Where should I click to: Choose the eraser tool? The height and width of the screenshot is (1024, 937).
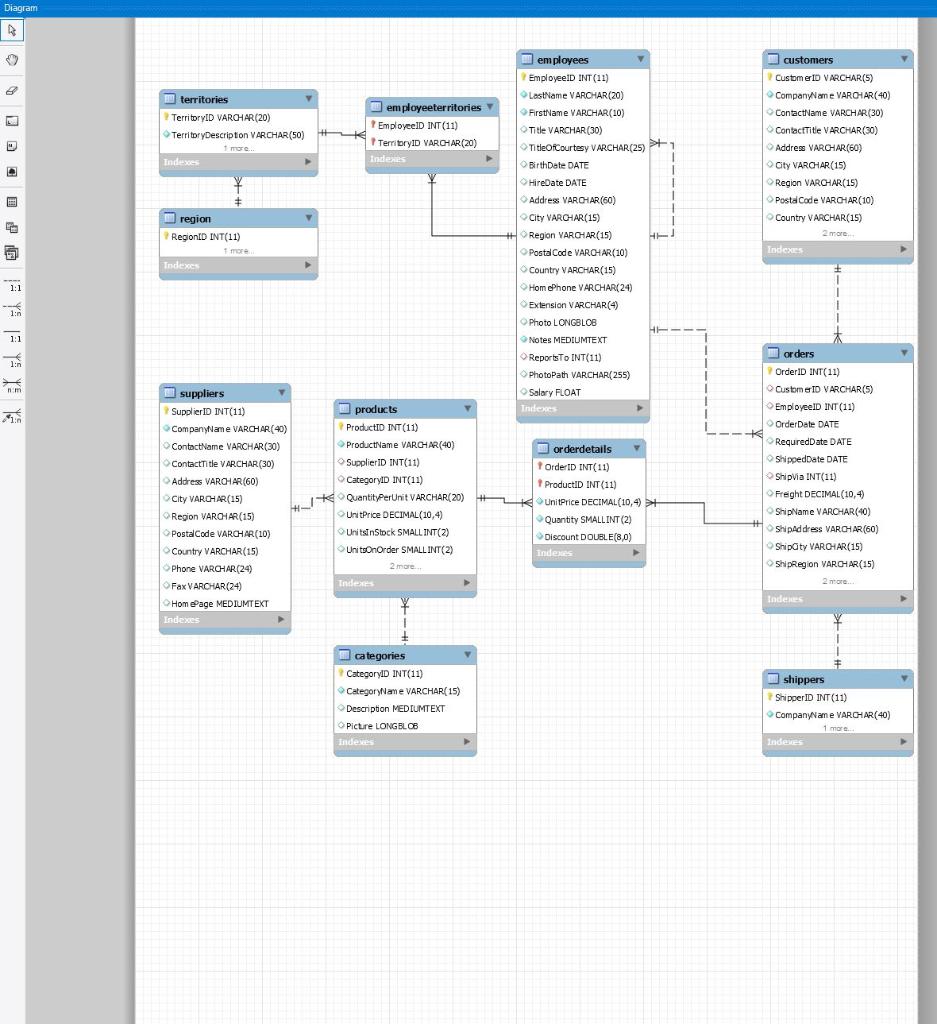(x=12, y=90)
